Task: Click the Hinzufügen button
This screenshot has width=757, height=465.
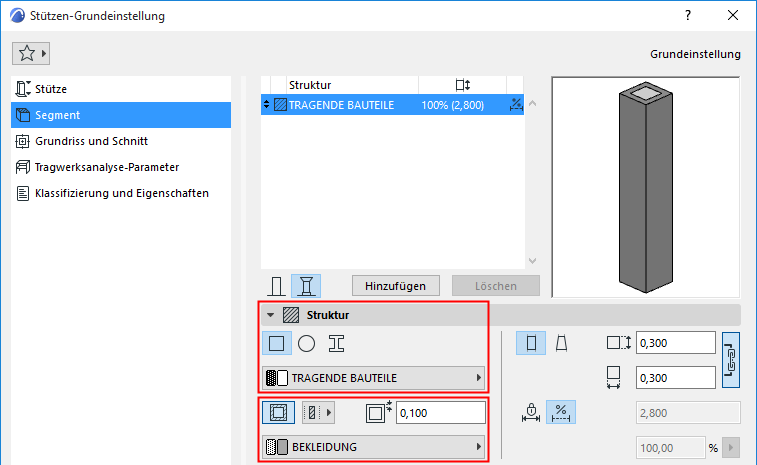Action: [395, 286]
